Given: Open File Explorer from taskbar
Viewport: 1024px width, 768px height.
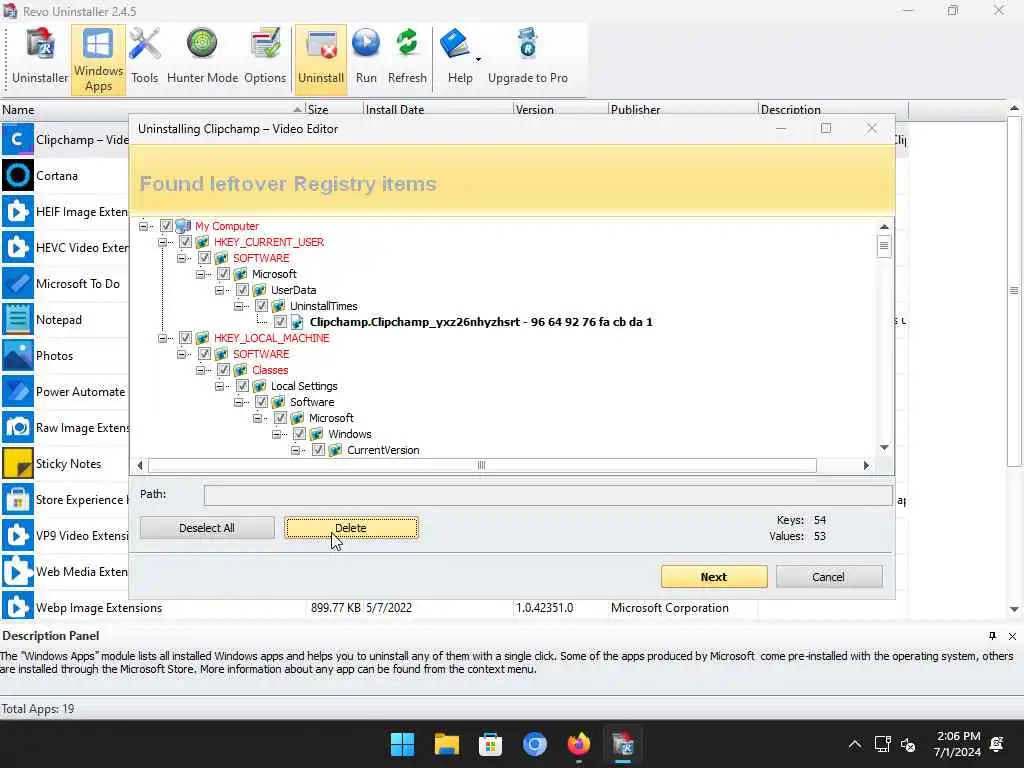Looking at the screenshot, I should [x=447, y=744].
